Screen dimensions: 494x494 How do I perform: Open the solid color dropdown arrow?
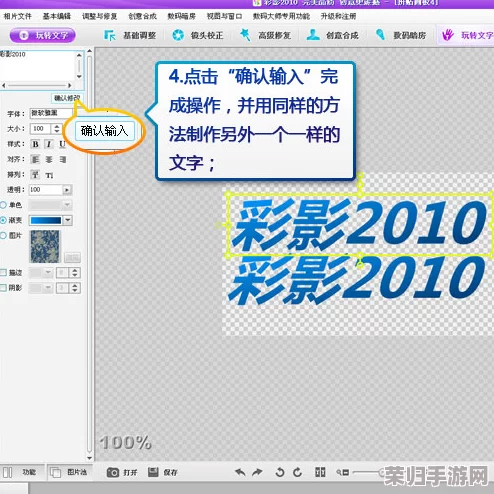[67, 205]
